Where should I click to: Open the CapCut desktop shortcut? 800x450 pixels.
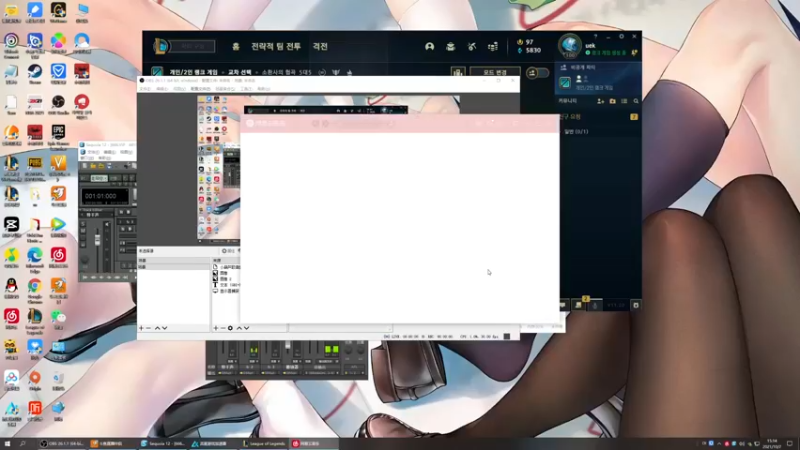[11, 227]
